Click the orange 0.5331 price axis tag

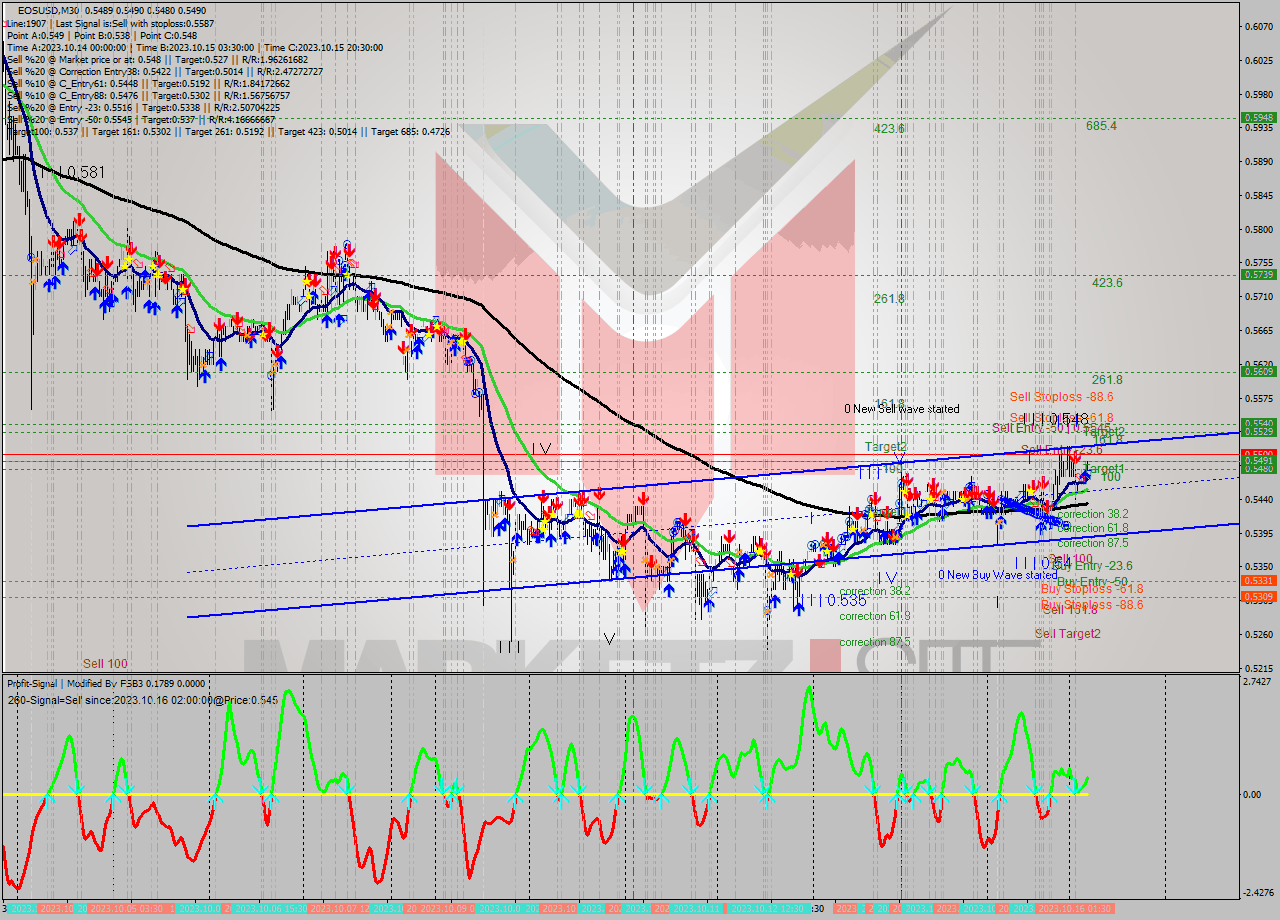[x=1257, y=580]
